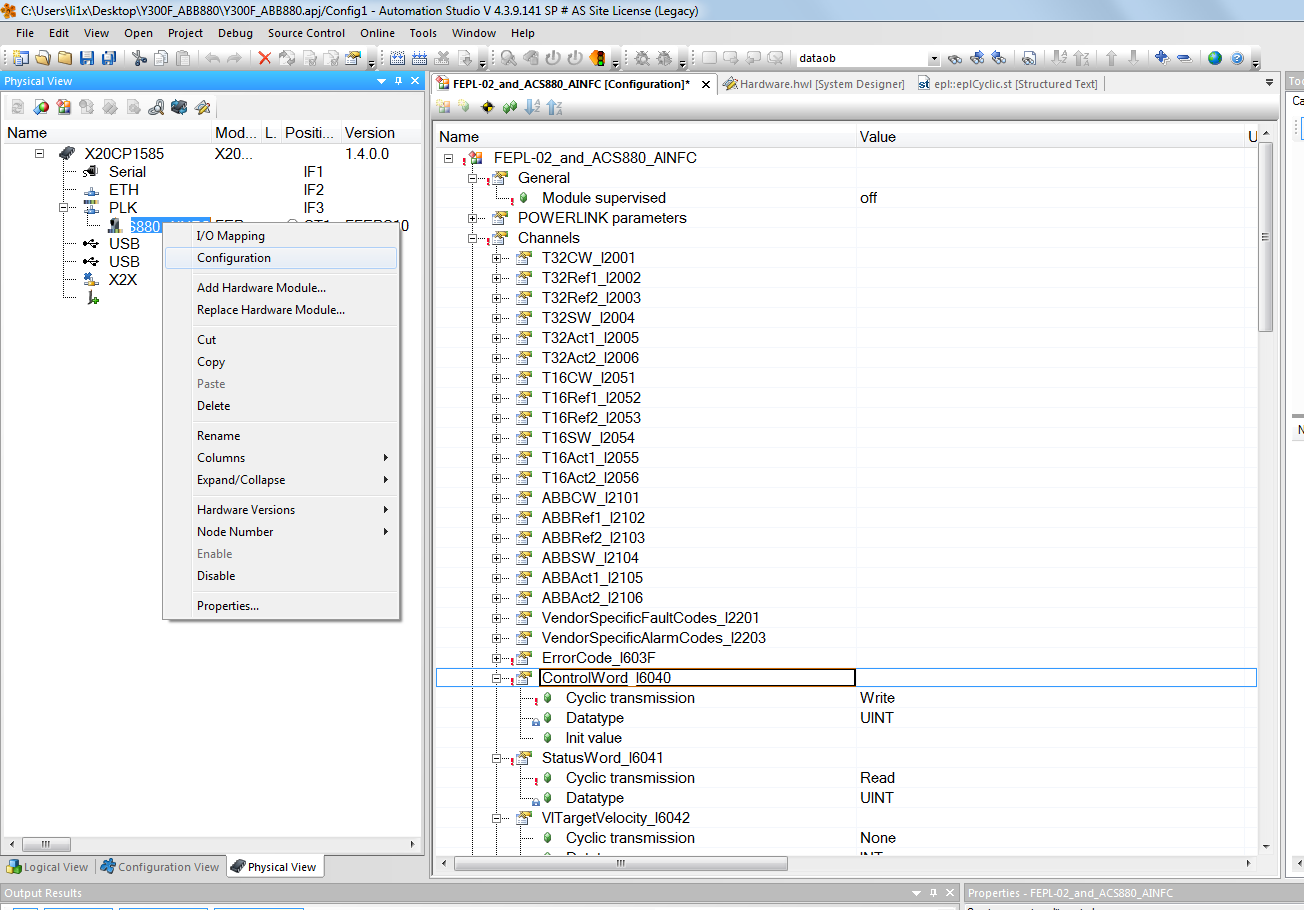
Task: Choose Properties... from the context menu
Action: 280,606
